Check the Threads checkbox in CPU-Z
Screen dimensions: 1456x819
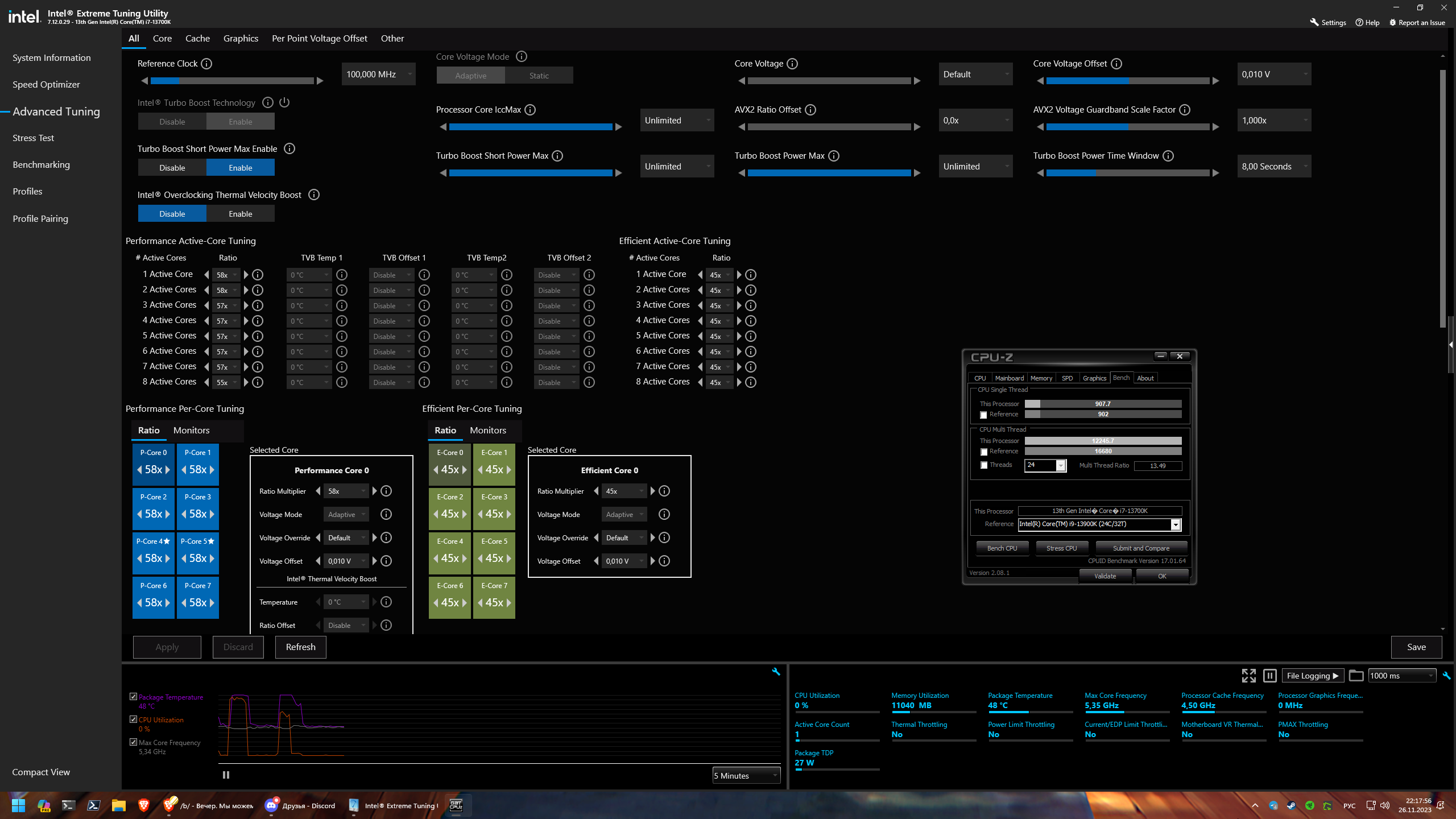point(984,465)
